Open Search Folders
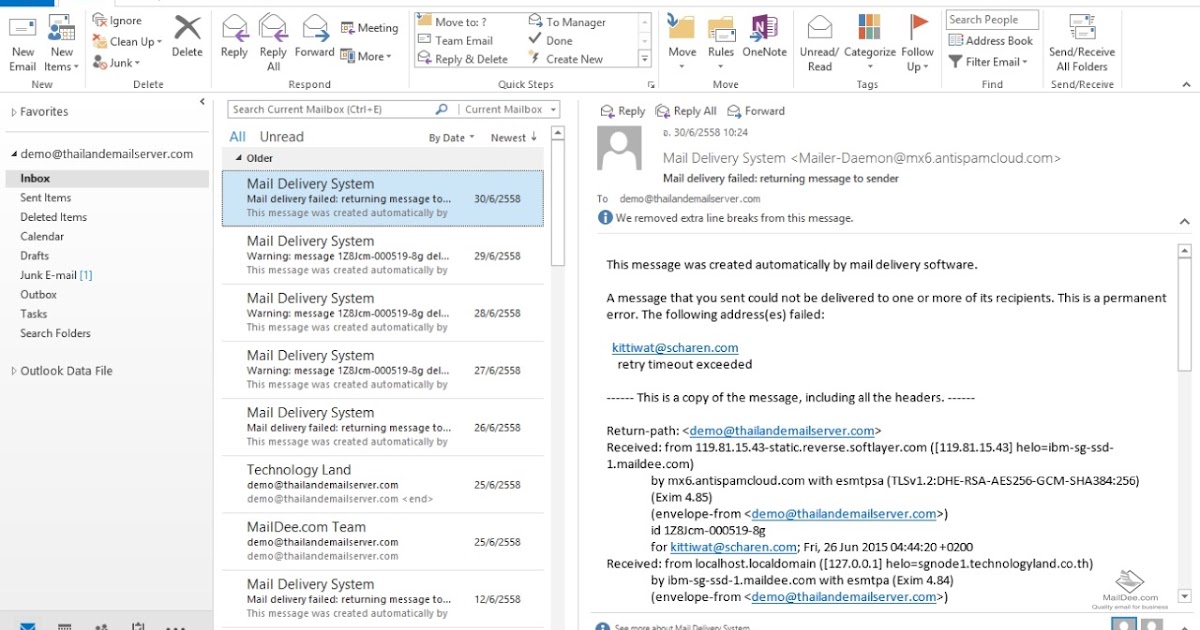This screenshot has height=630, width=1200. [x=55, y=334]
